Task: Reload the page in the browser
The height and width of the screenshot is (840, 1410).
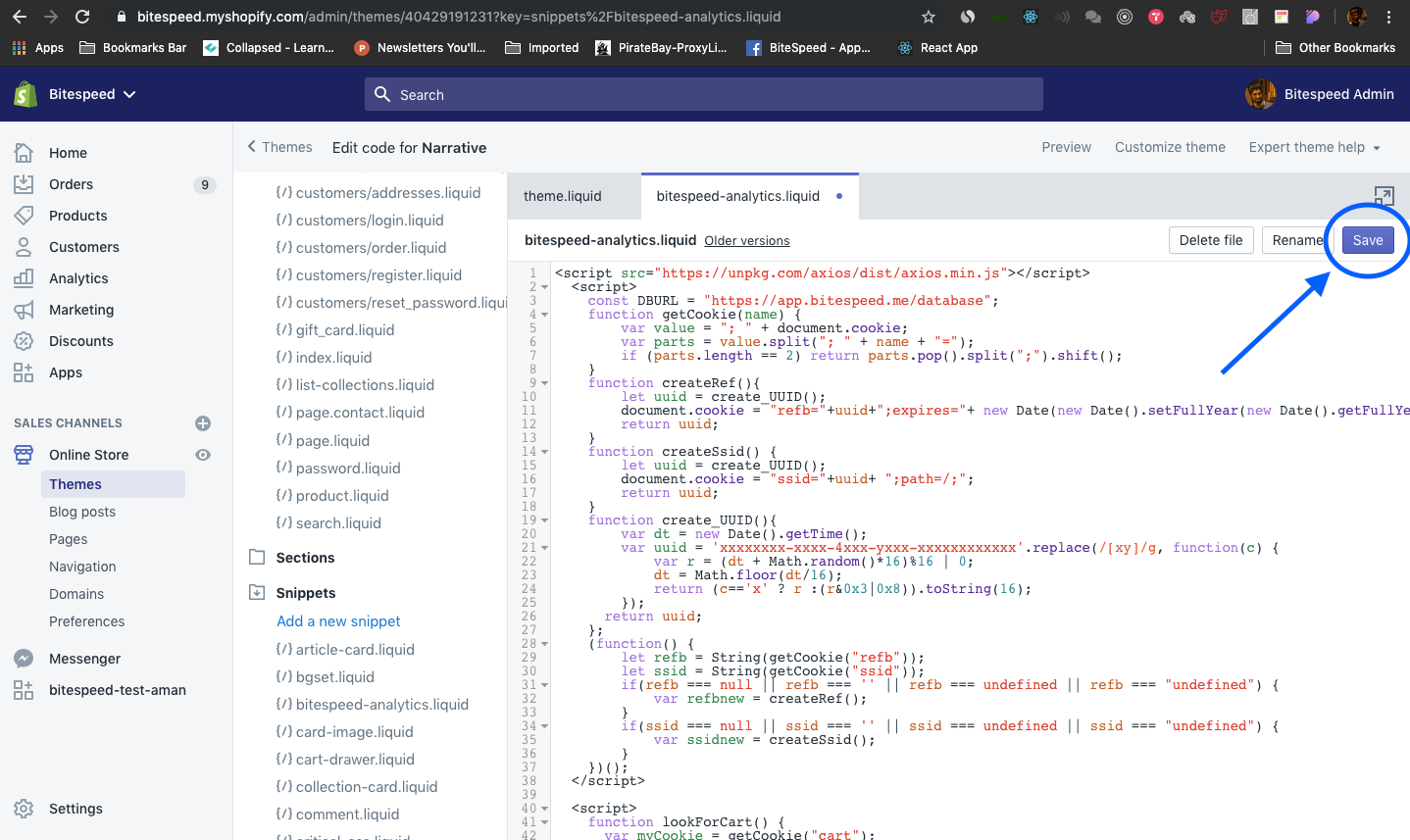Action: tap(82, 17)
